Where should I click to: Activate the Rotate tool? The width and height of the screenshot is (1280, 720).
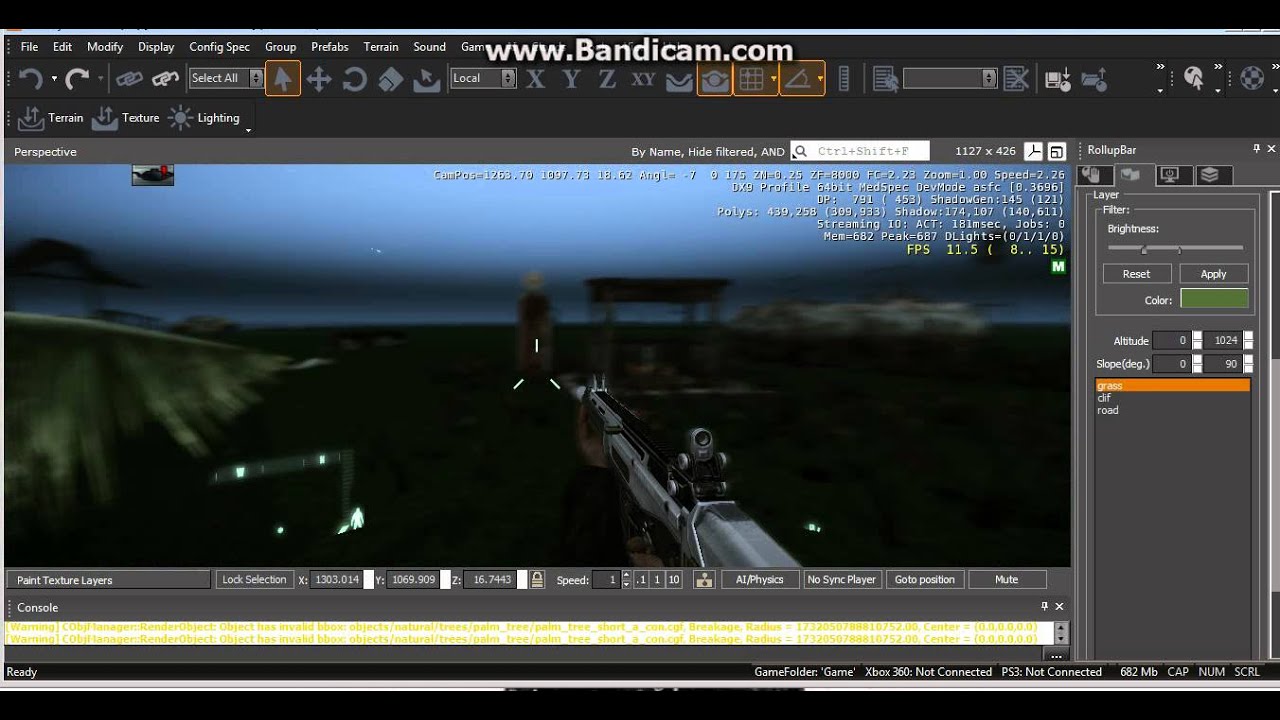pos(355,78)
